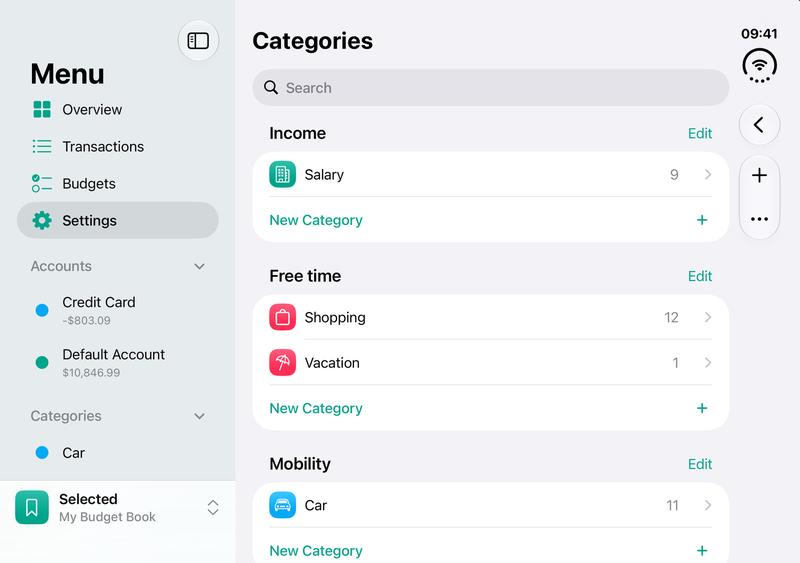800x563 pixels.
Task: Edit the Income group
Action: click(x=699, y=133)
